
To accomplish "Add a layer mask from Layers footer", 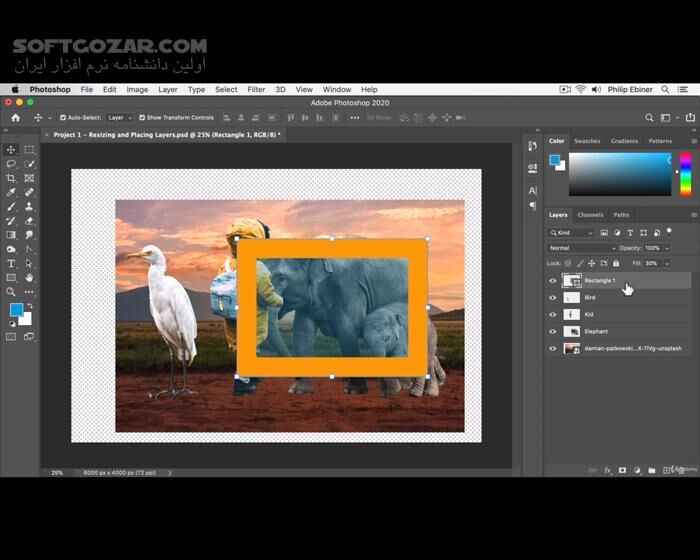I will tap(622, 470).
